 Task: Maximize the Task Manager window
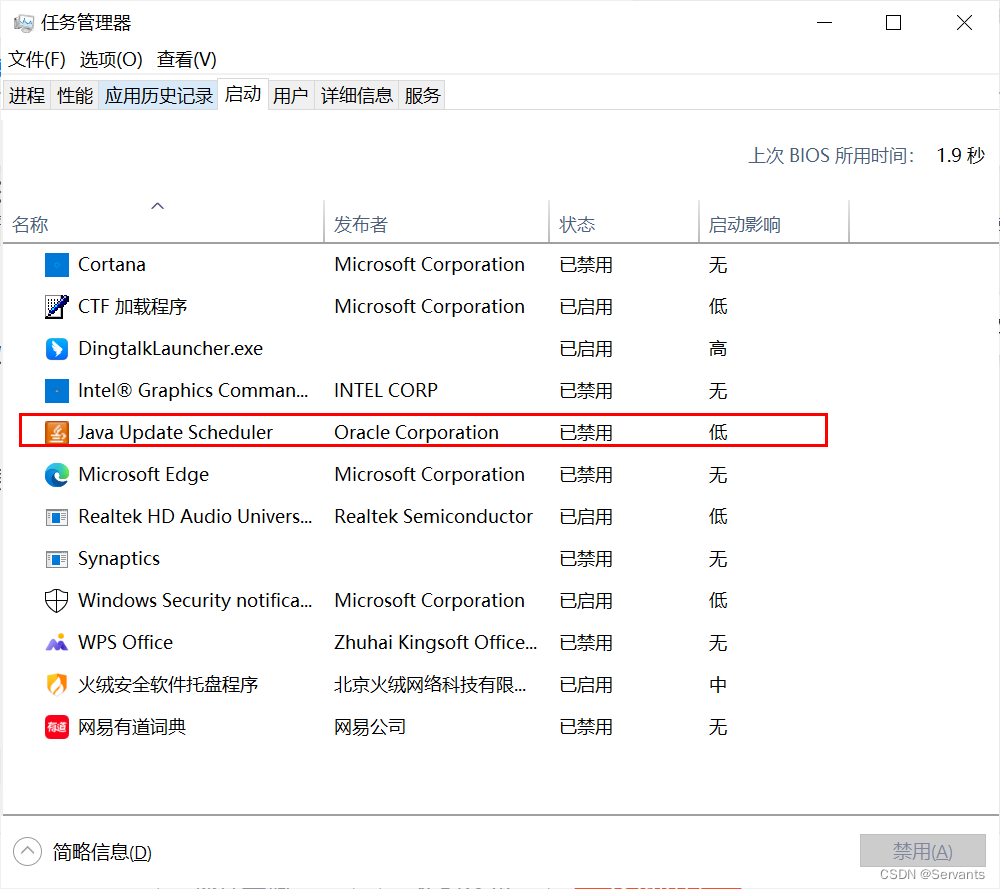(893, 23)
